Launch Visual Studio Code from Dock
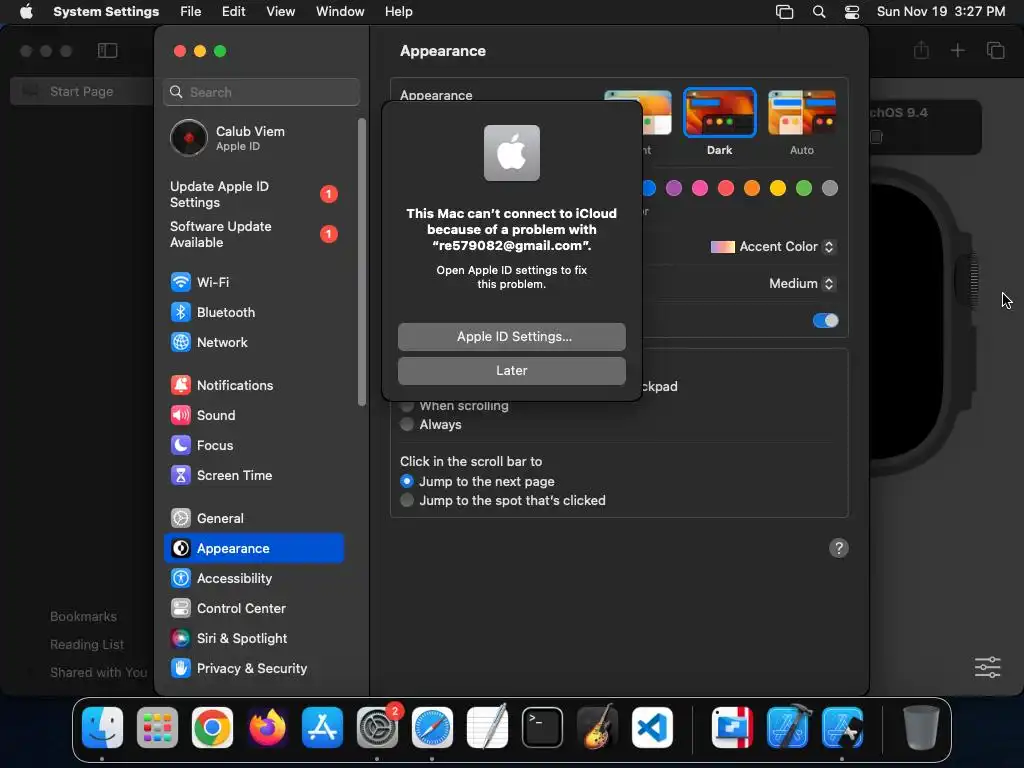The width and height of the screenshot is (1024, 768). (652, 728)
